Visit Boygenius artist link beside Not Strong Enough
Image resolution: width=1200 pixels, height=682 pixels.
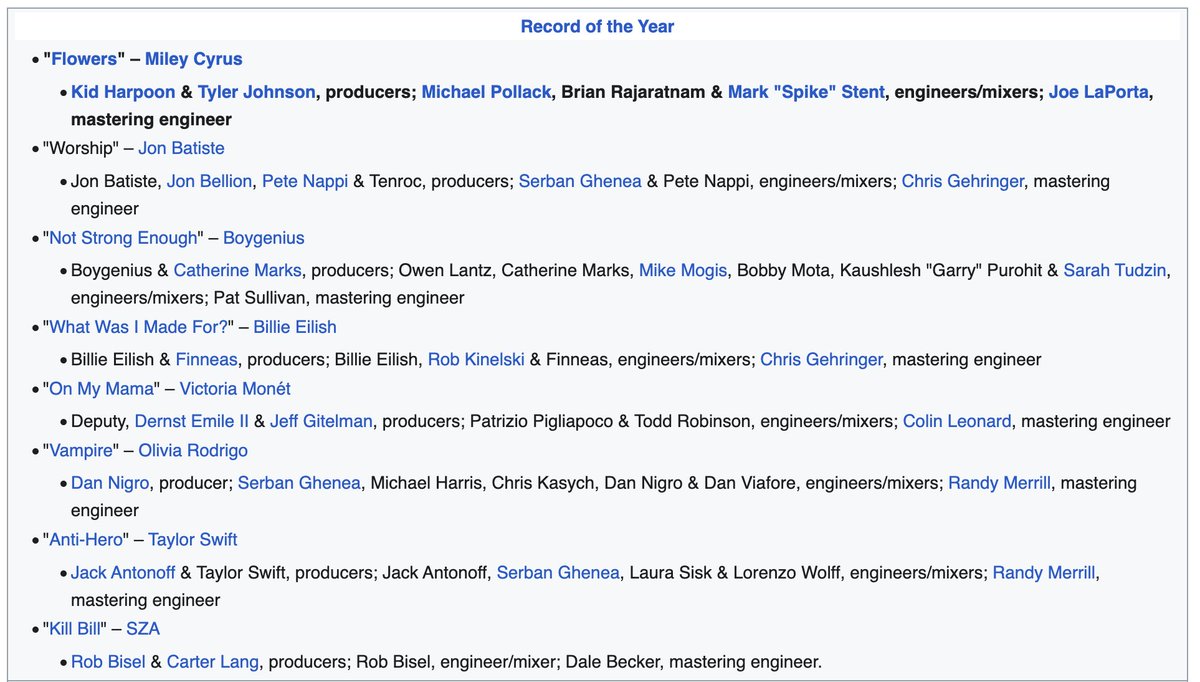coord(264,238)
